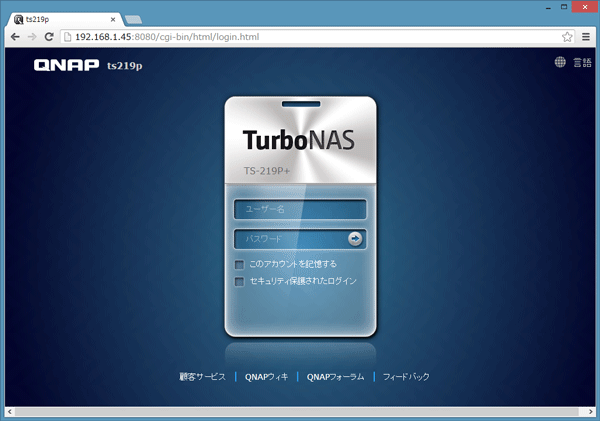600x421 pixels.
Task: Focus the ユーザー名 username field
Action: pos(300,209)
